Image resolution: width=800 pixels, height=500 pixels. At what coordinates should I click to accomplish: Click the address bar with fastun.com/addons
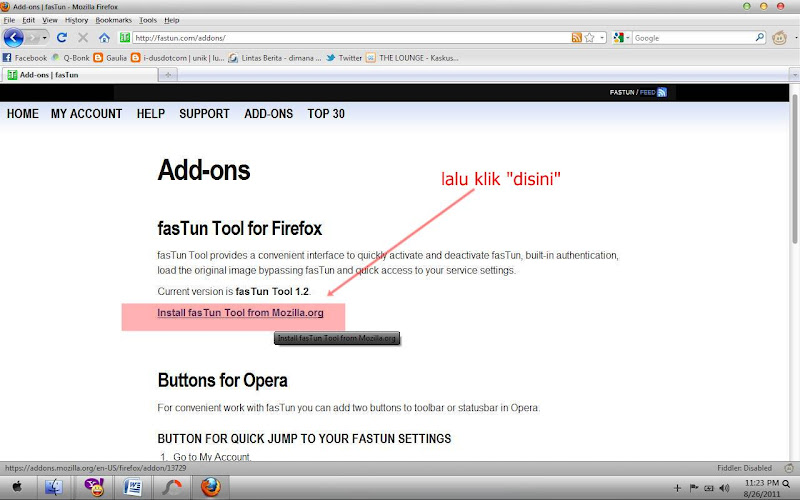tap(351, 38)
